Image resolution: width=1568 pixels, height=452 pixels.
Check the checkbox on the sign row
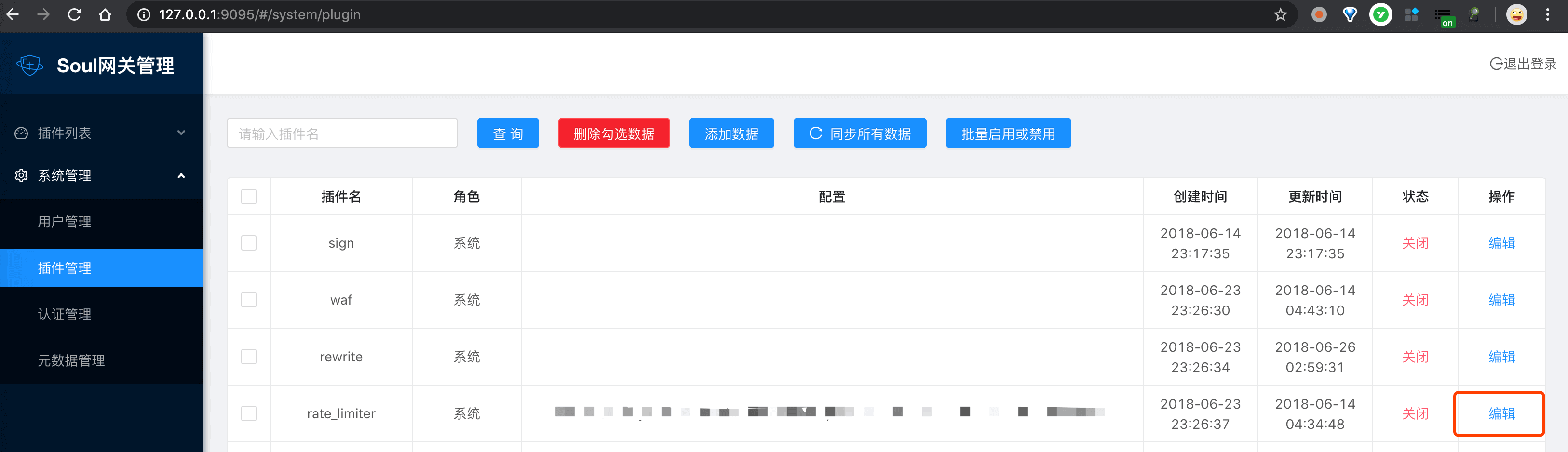[248, 242]
